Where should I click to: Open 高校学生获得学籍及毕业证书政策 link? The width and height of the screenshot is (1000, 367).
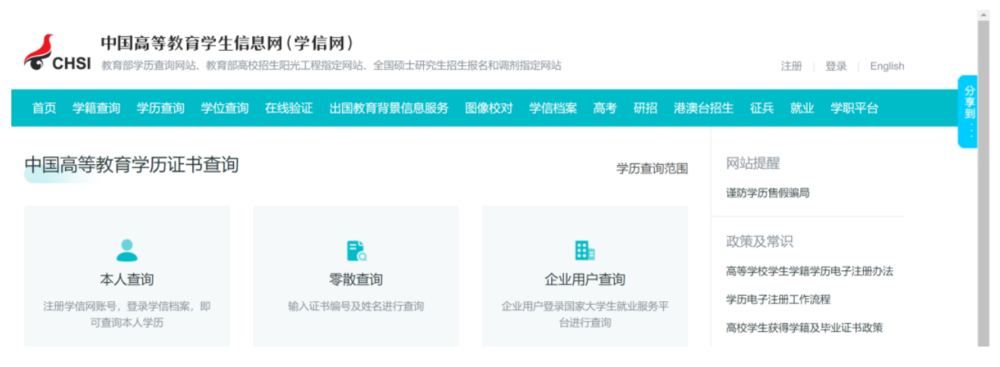805,327
